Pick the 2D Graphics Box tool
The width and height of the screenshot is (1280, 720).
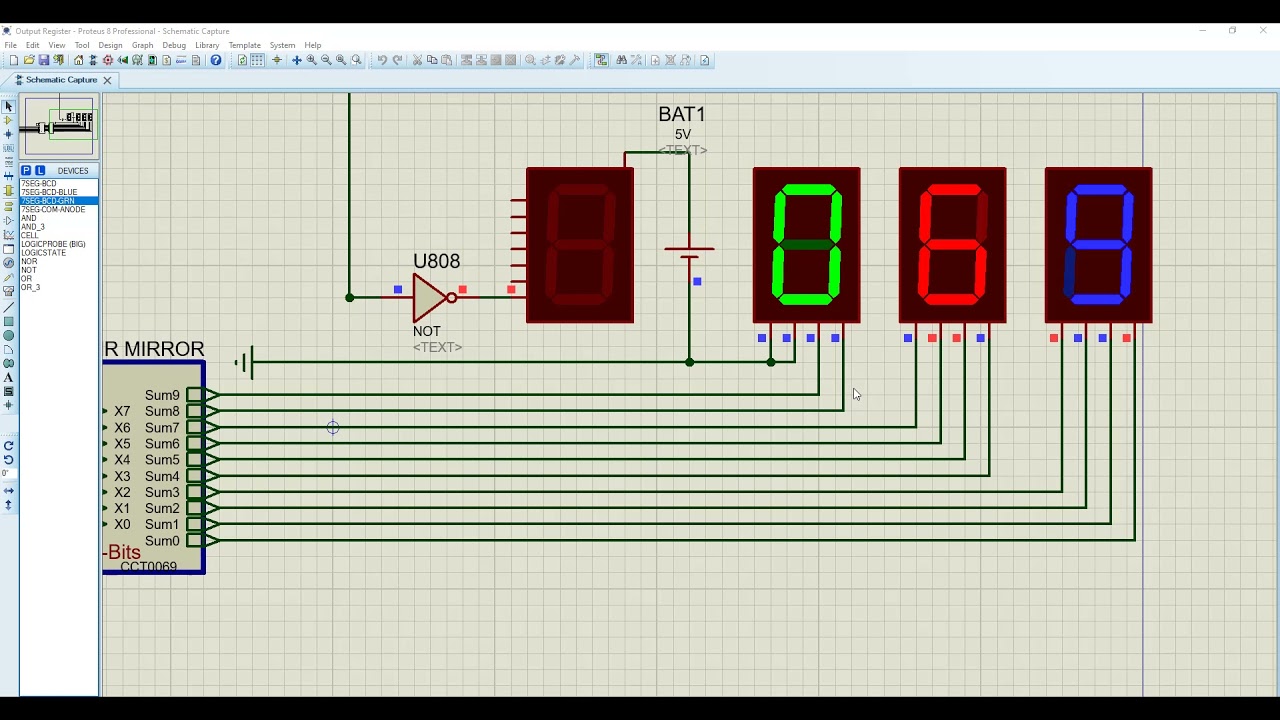click(8, 321)
